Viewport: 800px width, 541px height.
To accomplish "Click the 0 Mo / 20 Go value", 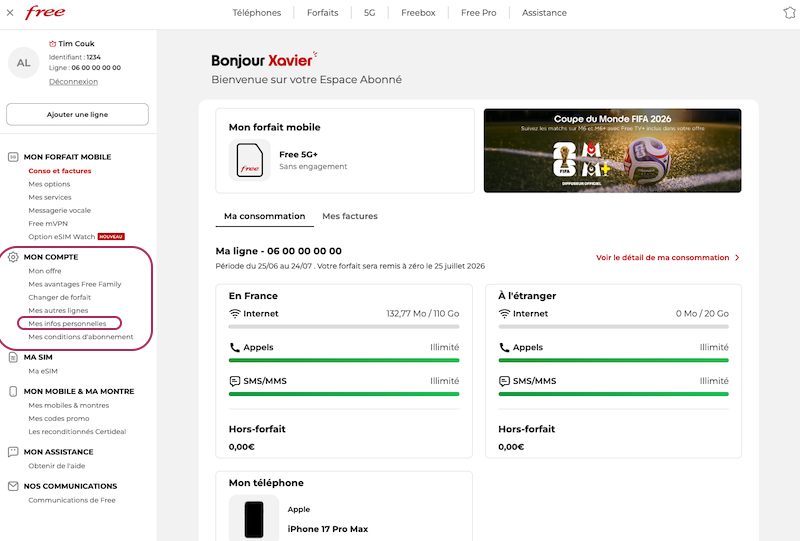I will pos(702,313).
